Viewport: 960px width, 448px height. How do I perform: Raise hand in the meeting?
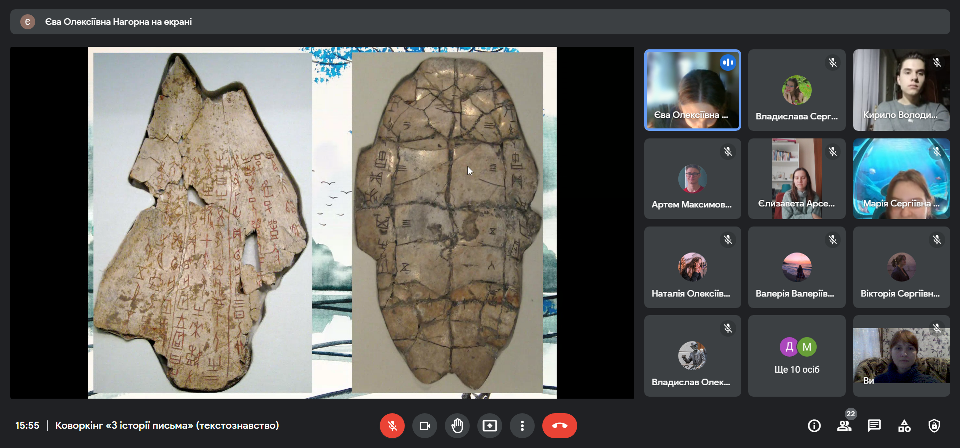pos(457,425)
